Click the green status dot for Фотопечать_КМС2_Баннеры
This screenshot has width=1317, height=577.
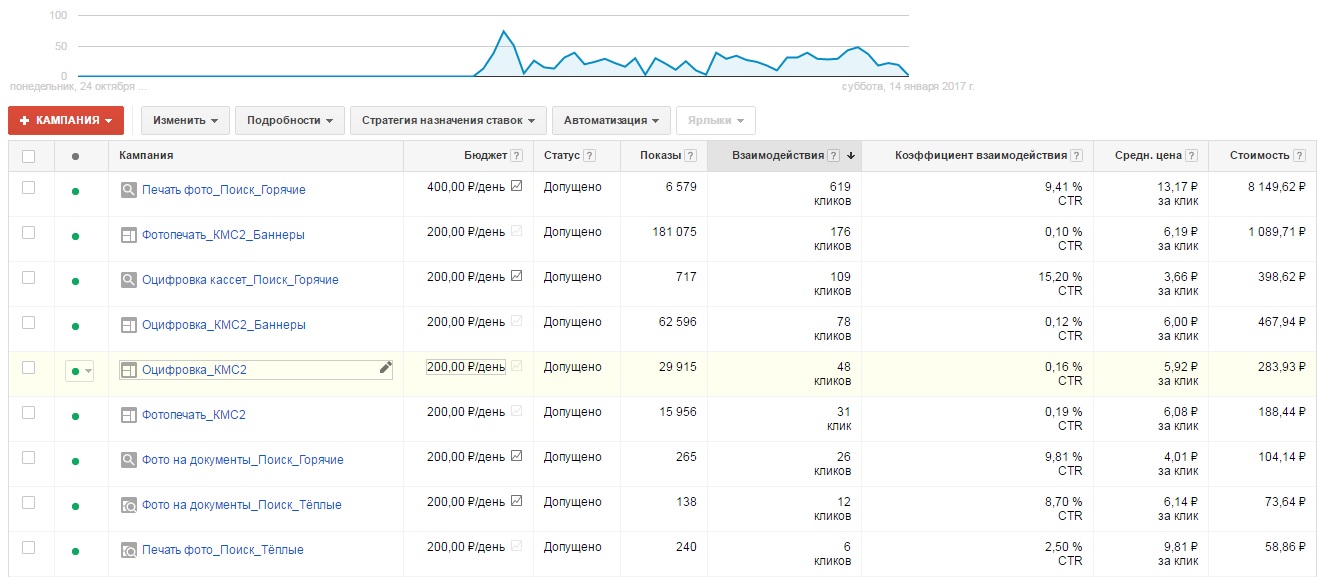[75, 236]
